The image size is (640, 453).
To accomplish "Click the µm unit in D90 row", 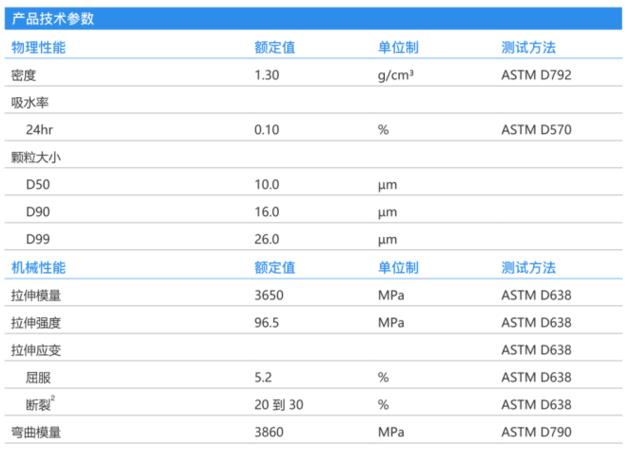I will point(387,213).
